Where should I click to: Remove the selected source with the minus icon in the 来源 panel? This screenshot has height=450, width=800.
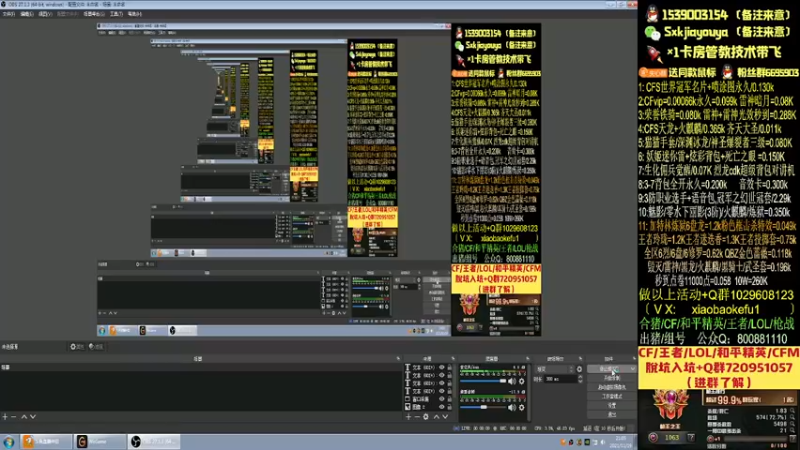click(417, 417)
